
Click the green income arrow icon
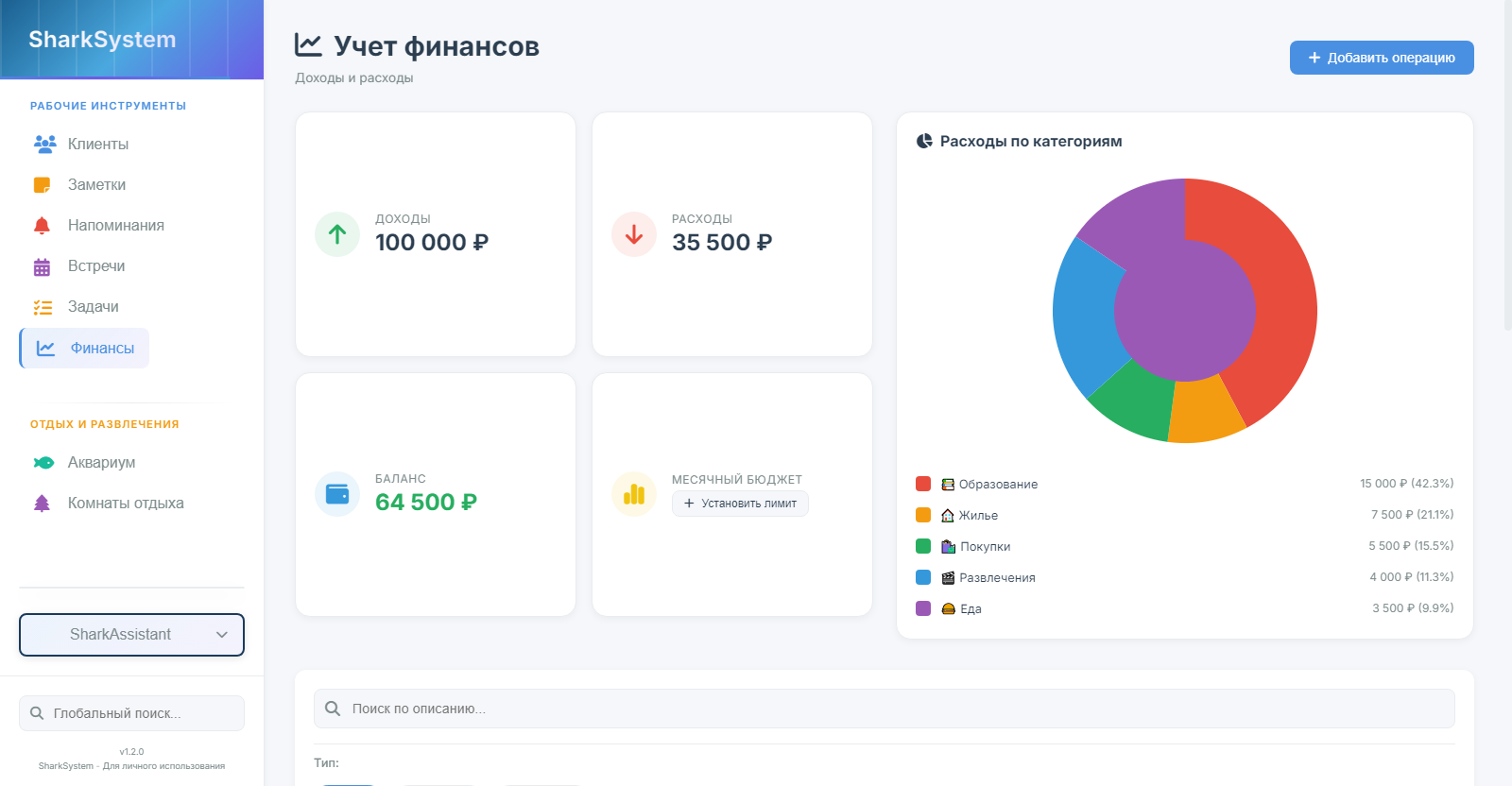pos(337,233)
